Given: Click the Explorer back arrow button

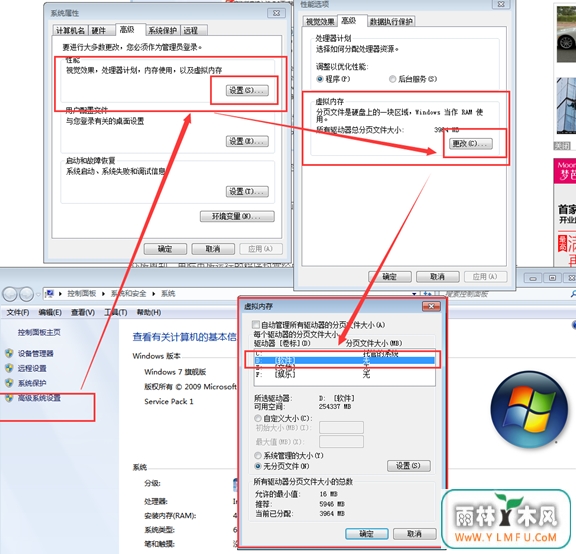Looking at the screenshot, I should pos(10,294).
